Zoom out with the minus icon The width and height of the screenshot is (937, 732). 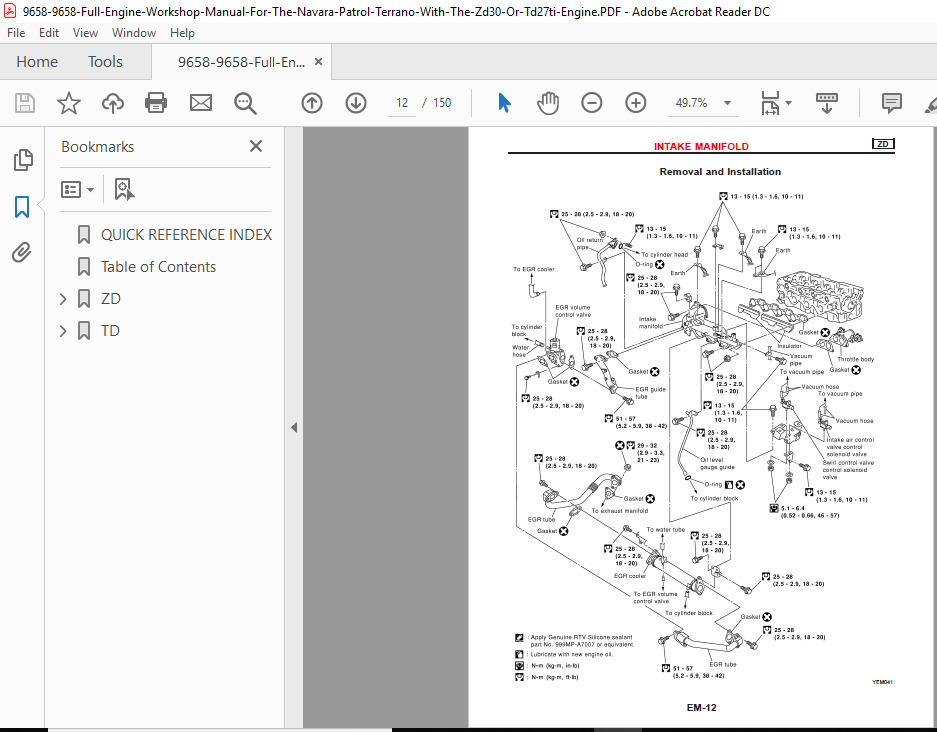click(592, 103)
